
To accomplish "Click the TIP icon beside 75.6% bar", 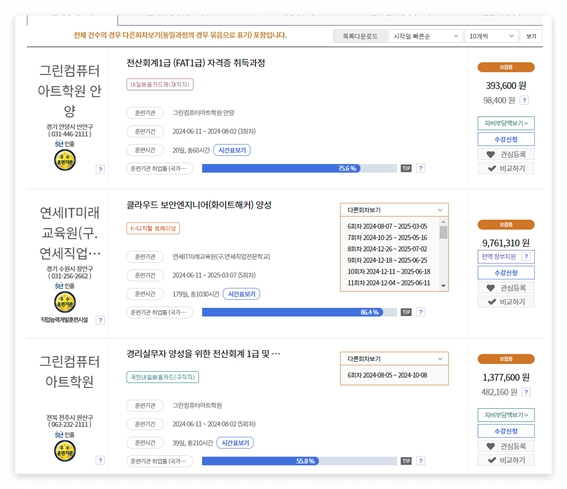I will coord(406,169).
